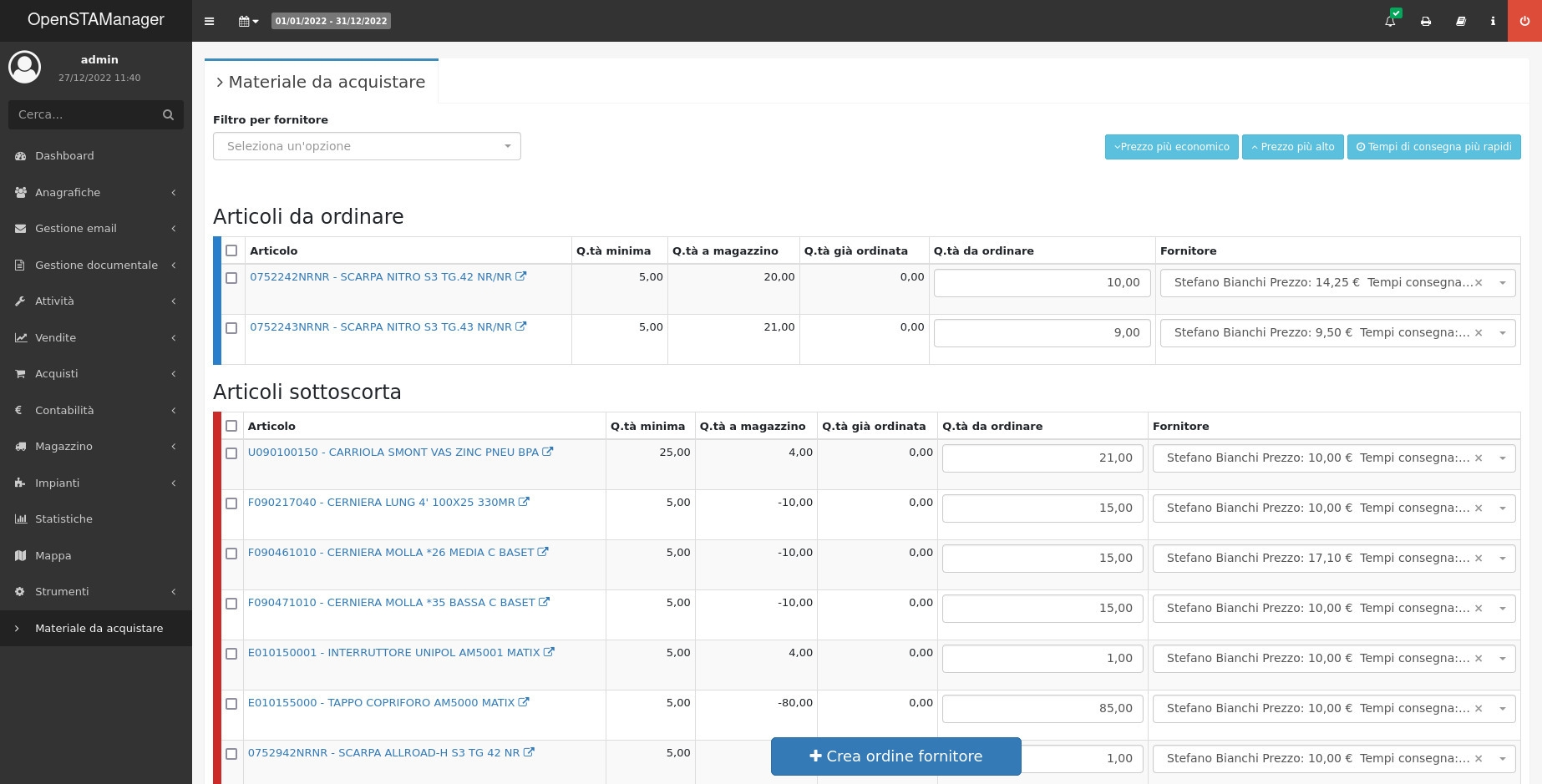The height and width of the screenshot is (784, 1542).
Task: Click the search magnifier icon in sidebar
Action: 168,115
